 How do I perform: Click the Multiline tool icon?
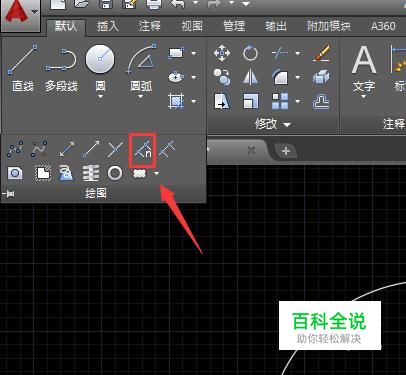(90, 173)
